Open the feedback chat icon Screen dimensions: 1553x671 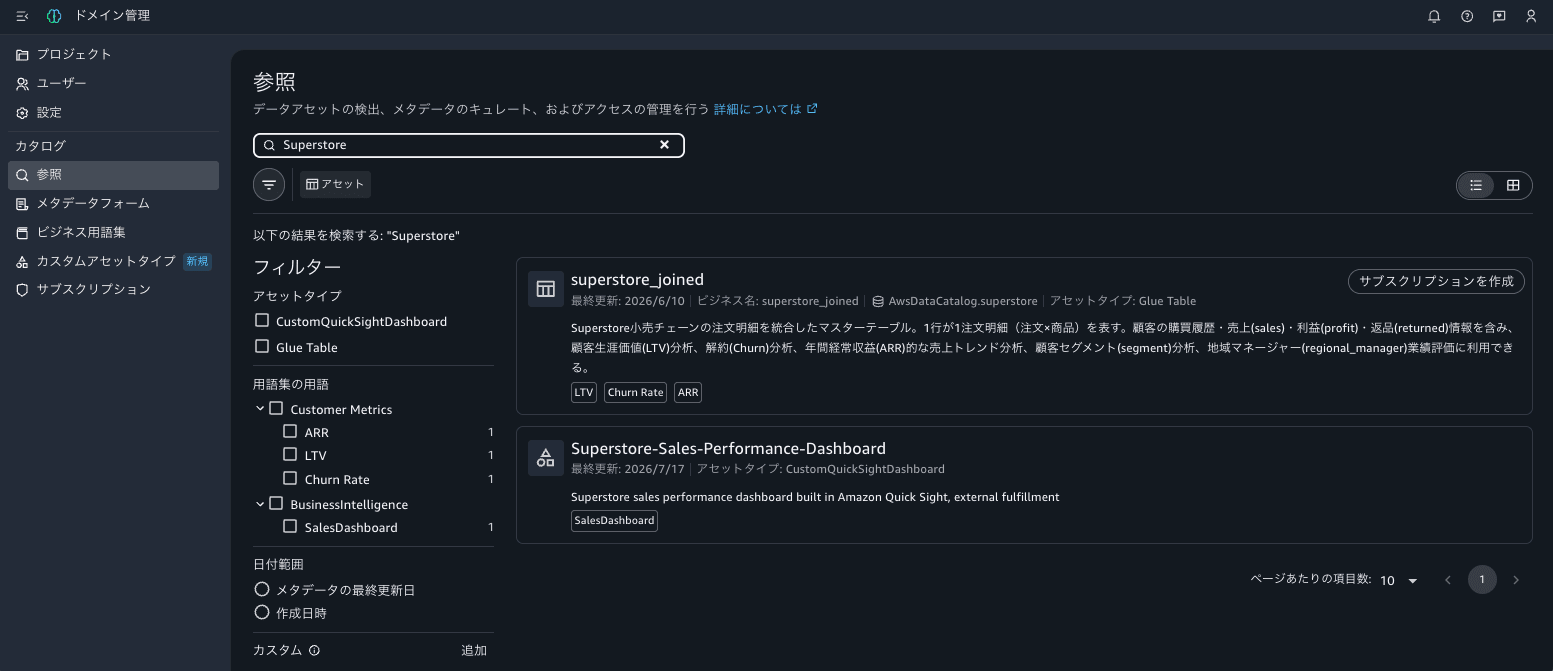(1499, 16)
